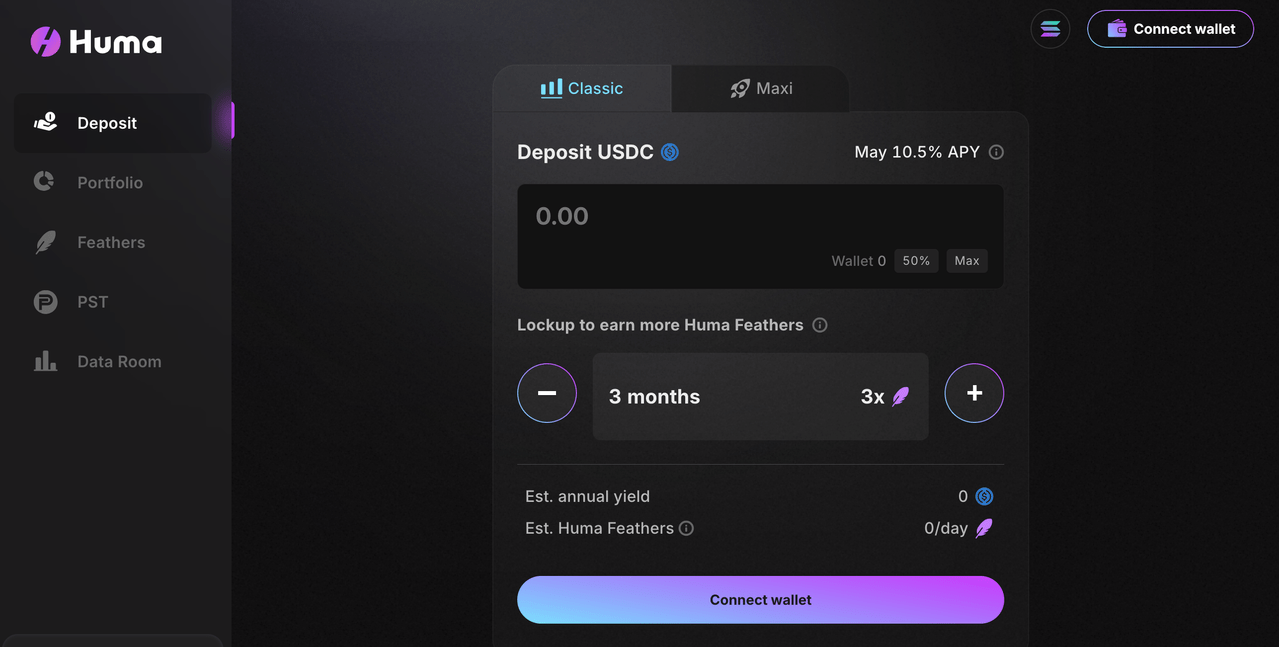Click the 50% amount button
Screen dimensions: 1279x647
916,261
